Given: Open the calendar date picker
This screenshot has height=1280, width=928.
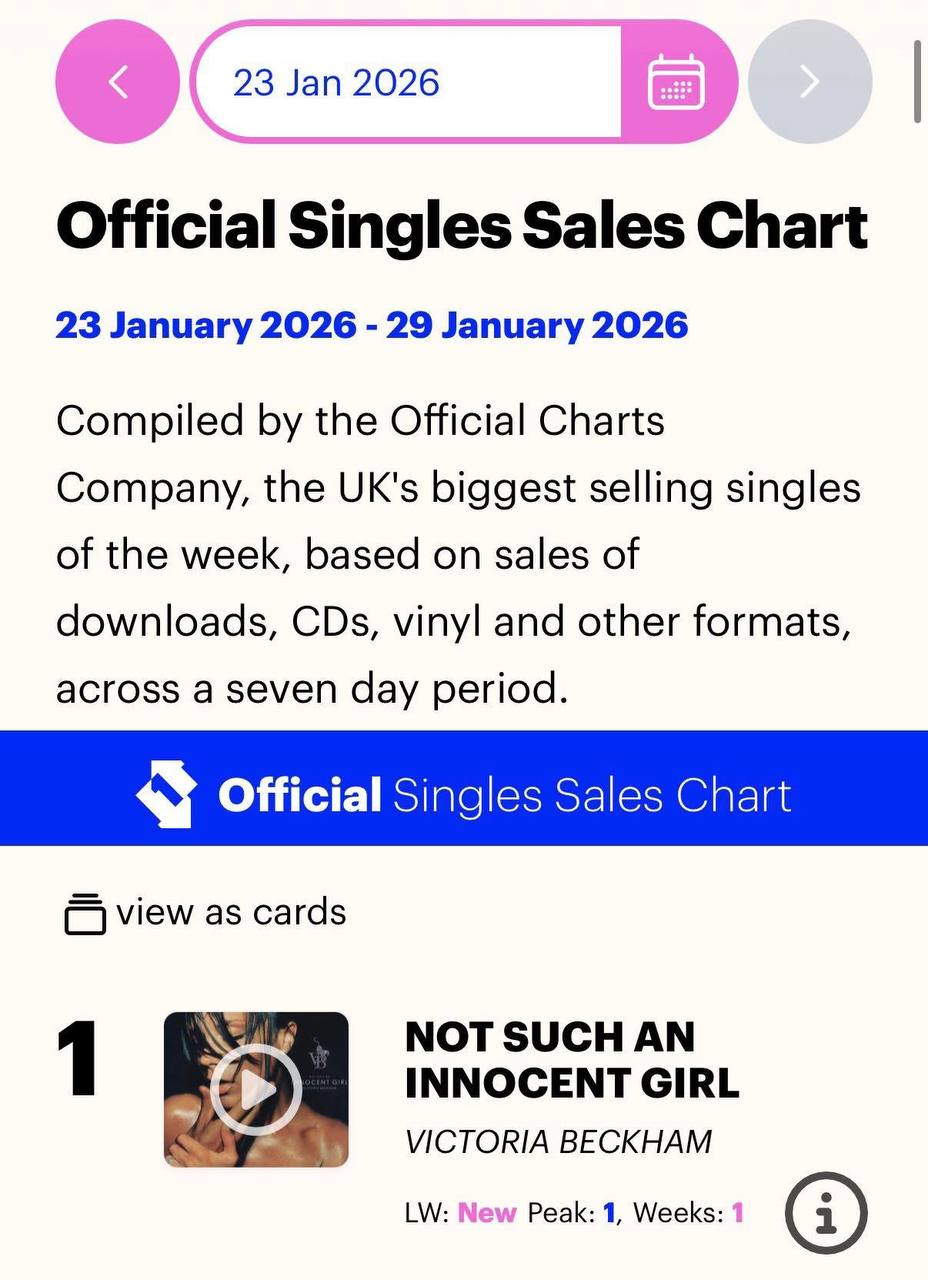Looking at the screenshot, I should (677, 82).
